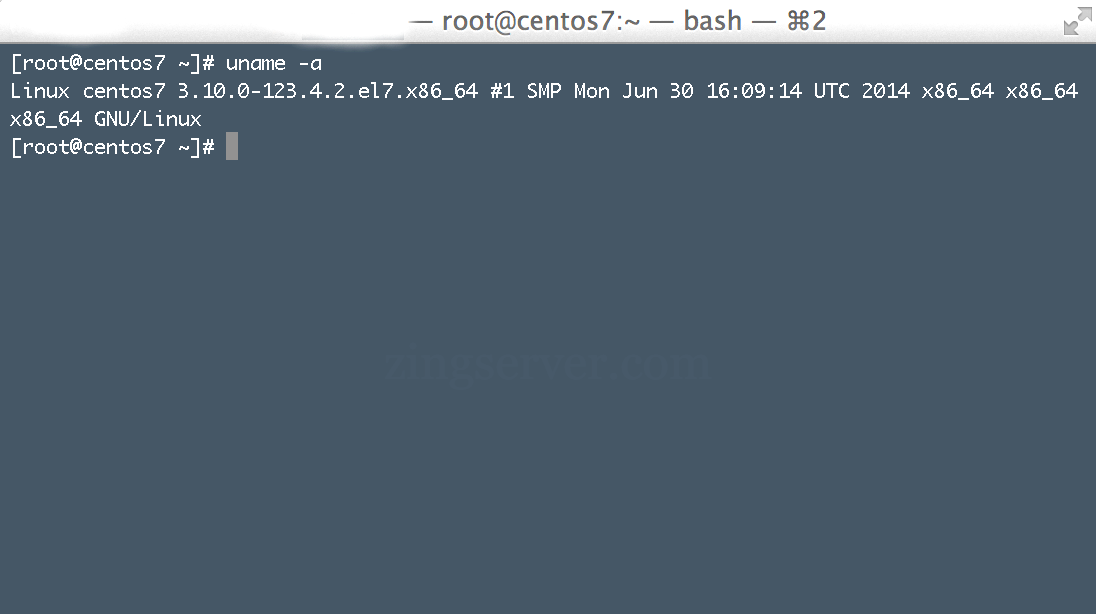The width and height of the screenshot is (1096, 614).
Task: Click the typed command uname -a
Action: [273, 64]
